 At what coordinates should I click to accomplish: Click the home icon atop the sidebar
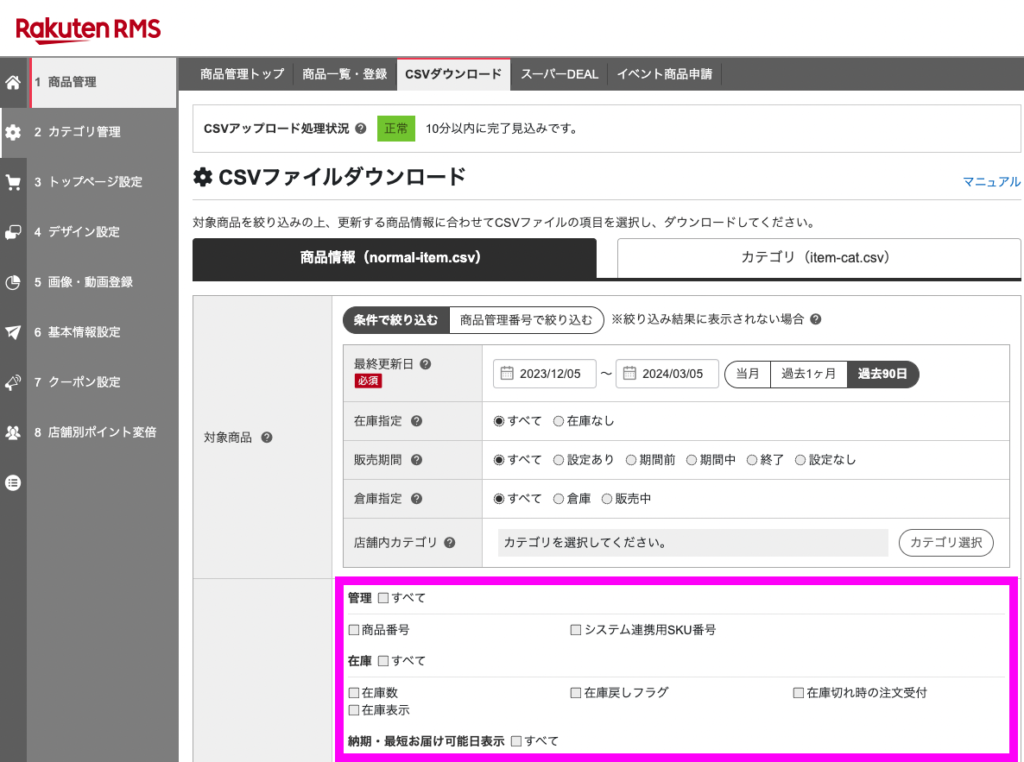coord(11,82)
